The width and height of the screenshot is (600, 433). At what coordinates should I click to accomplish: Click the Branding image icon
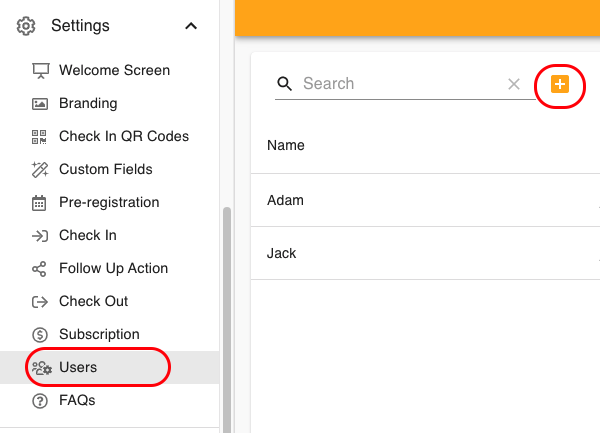(x=40, y=104)
